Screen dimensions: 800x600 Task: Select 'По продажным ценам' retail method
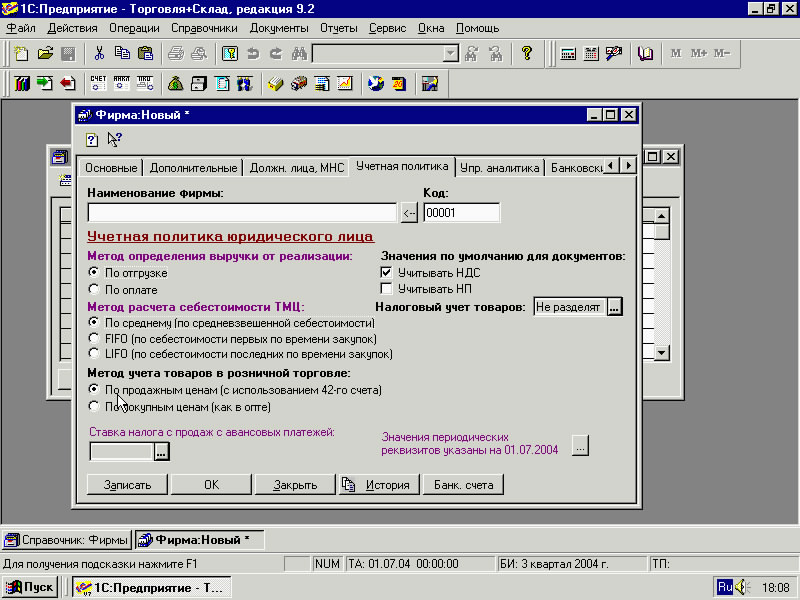click(93, 389)
